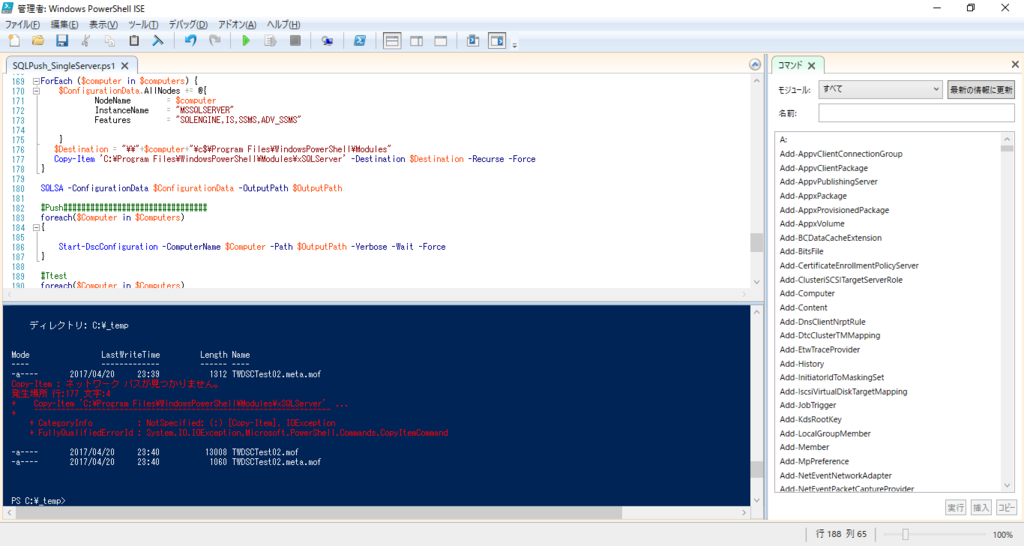
Task: Click the New script toolbar icon
Action: click(14, 41)
